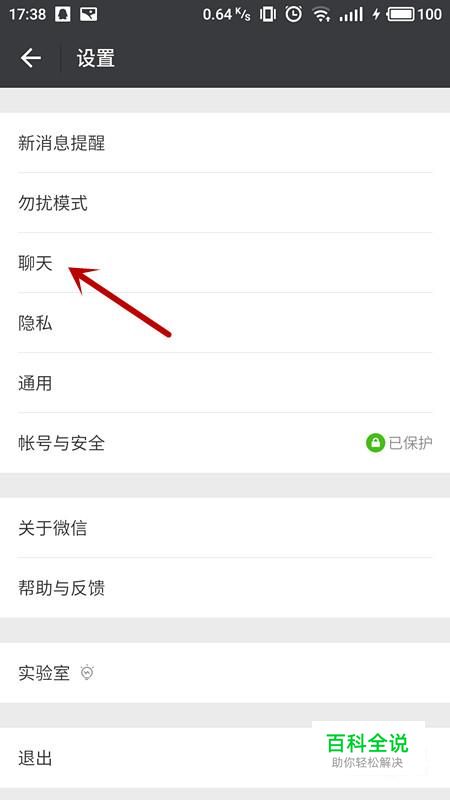Screen dimensions: 450x800
Task: Tap the green lock protected icon
Action: click(375, 443)
